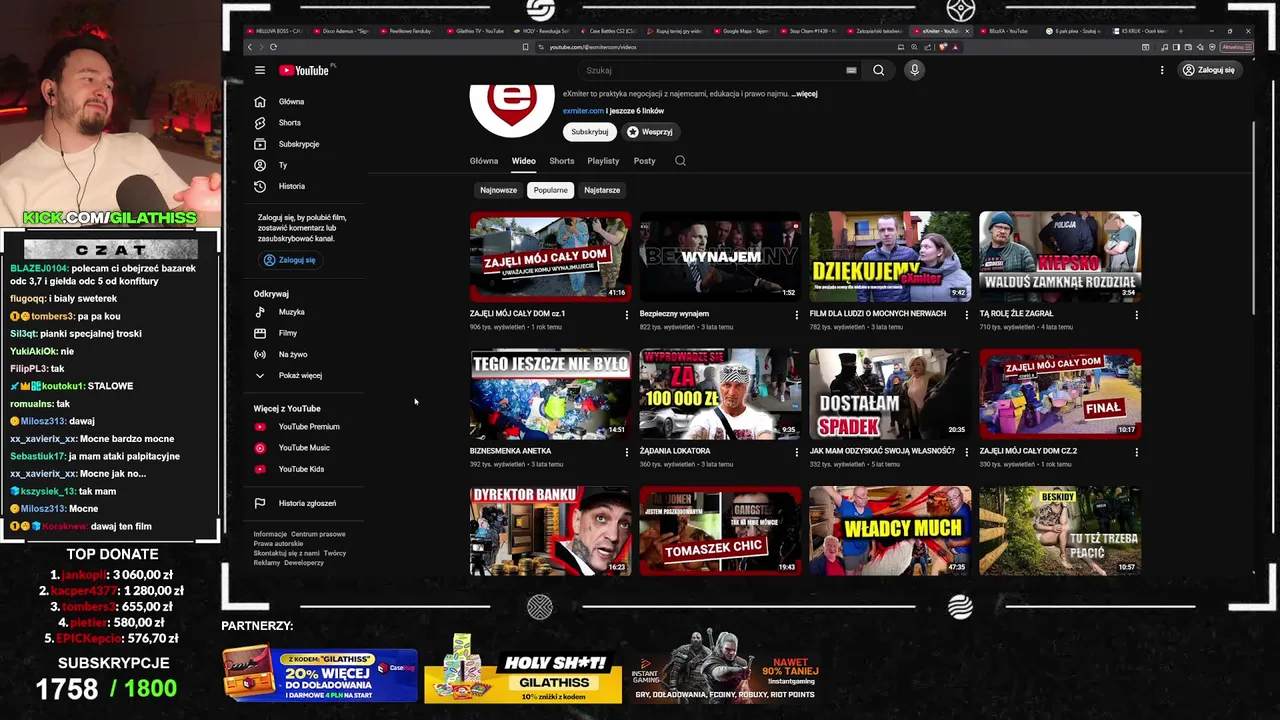Select the Najstarsze sort chip
This screenshot has height=720, width=1280.
[602, 190]
